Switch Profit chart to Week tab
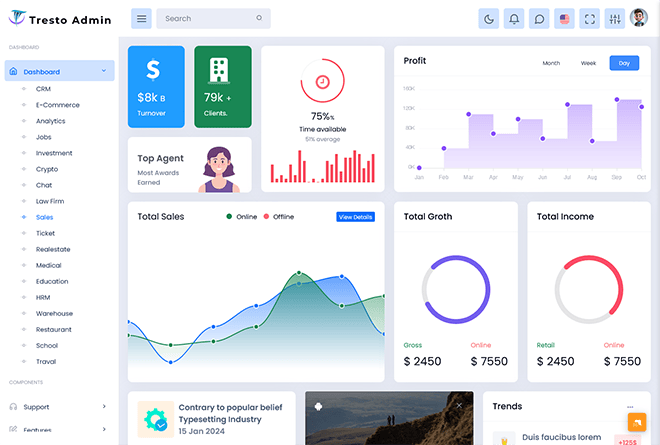 [588, 63]
